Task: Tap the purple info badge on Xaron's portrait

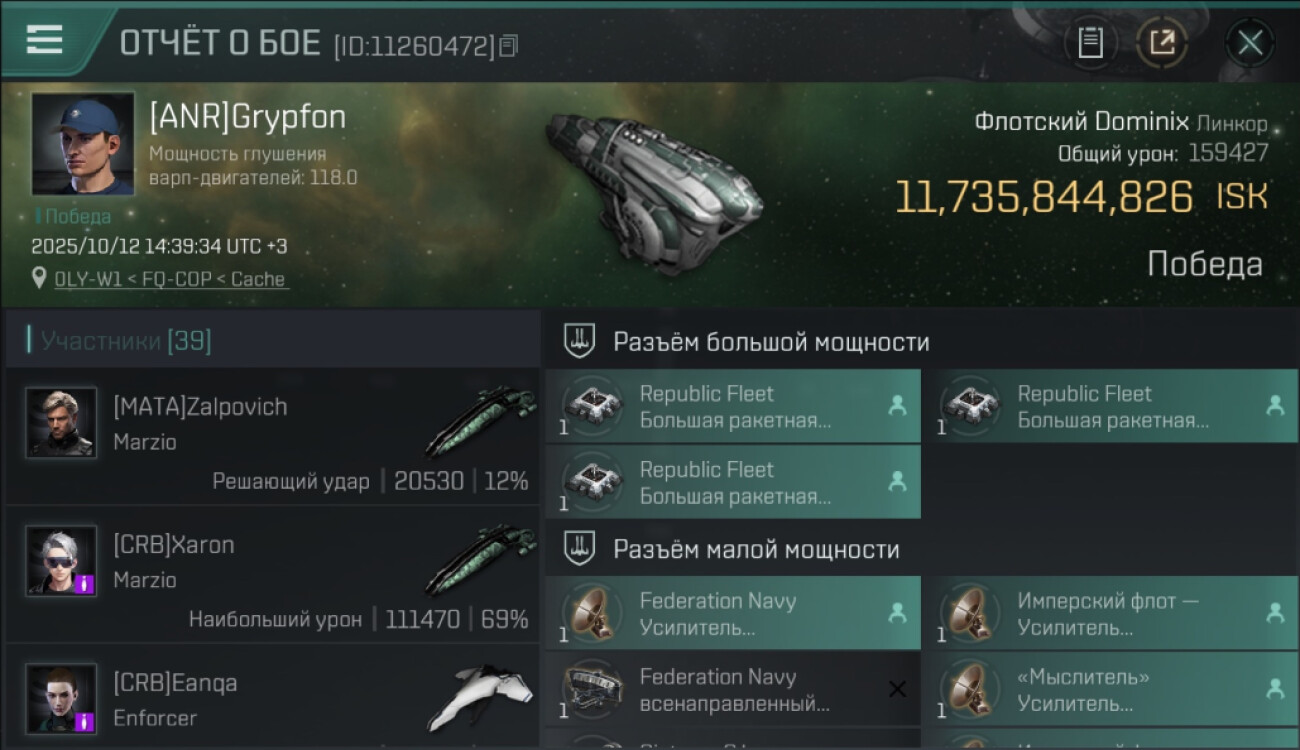Action: (x=85, y=584)
